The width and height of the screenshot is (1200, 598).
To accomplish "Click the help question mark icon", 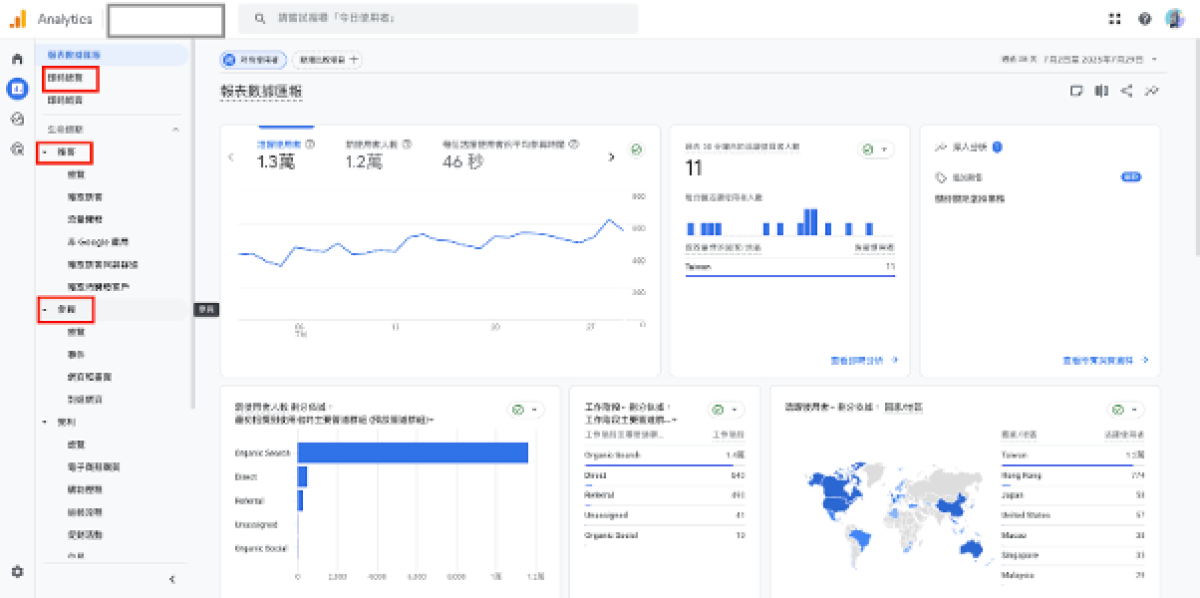I will (1144, 19).
